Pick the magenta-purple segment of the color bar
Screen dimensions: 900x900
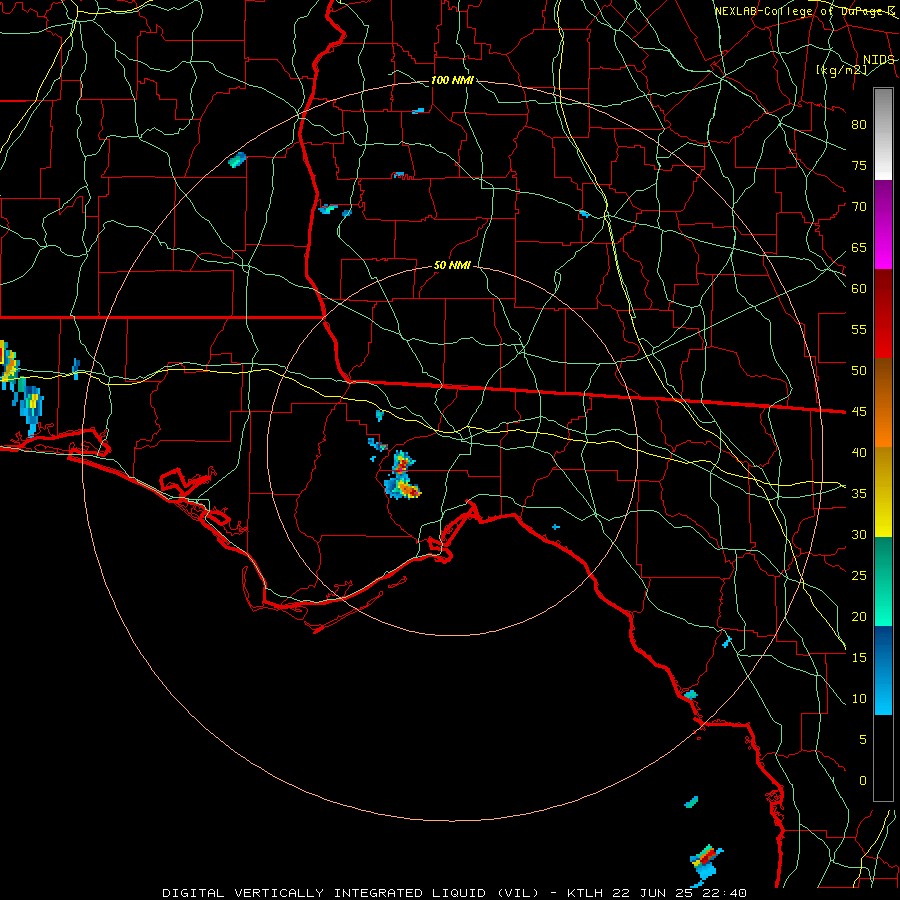(883, 224)
